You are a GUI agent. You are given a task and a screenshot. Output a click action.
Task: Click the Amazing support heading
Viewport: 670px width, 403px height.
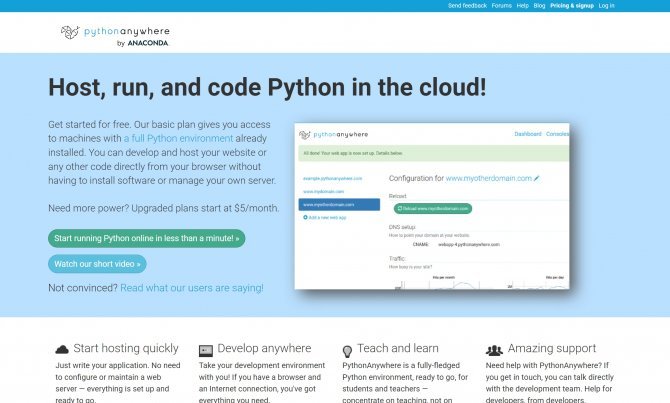(552, 348)
